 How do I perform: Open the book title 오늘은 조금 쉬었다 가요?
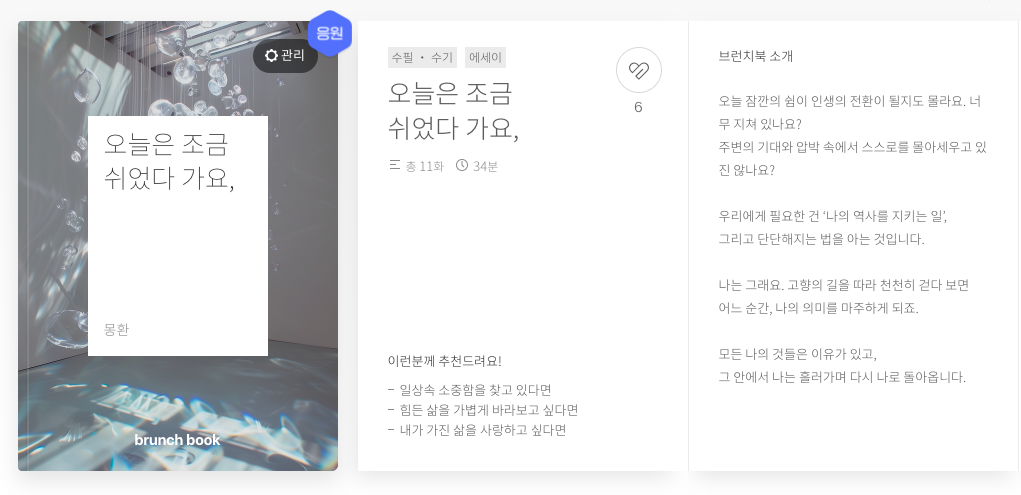click(453, 111)
